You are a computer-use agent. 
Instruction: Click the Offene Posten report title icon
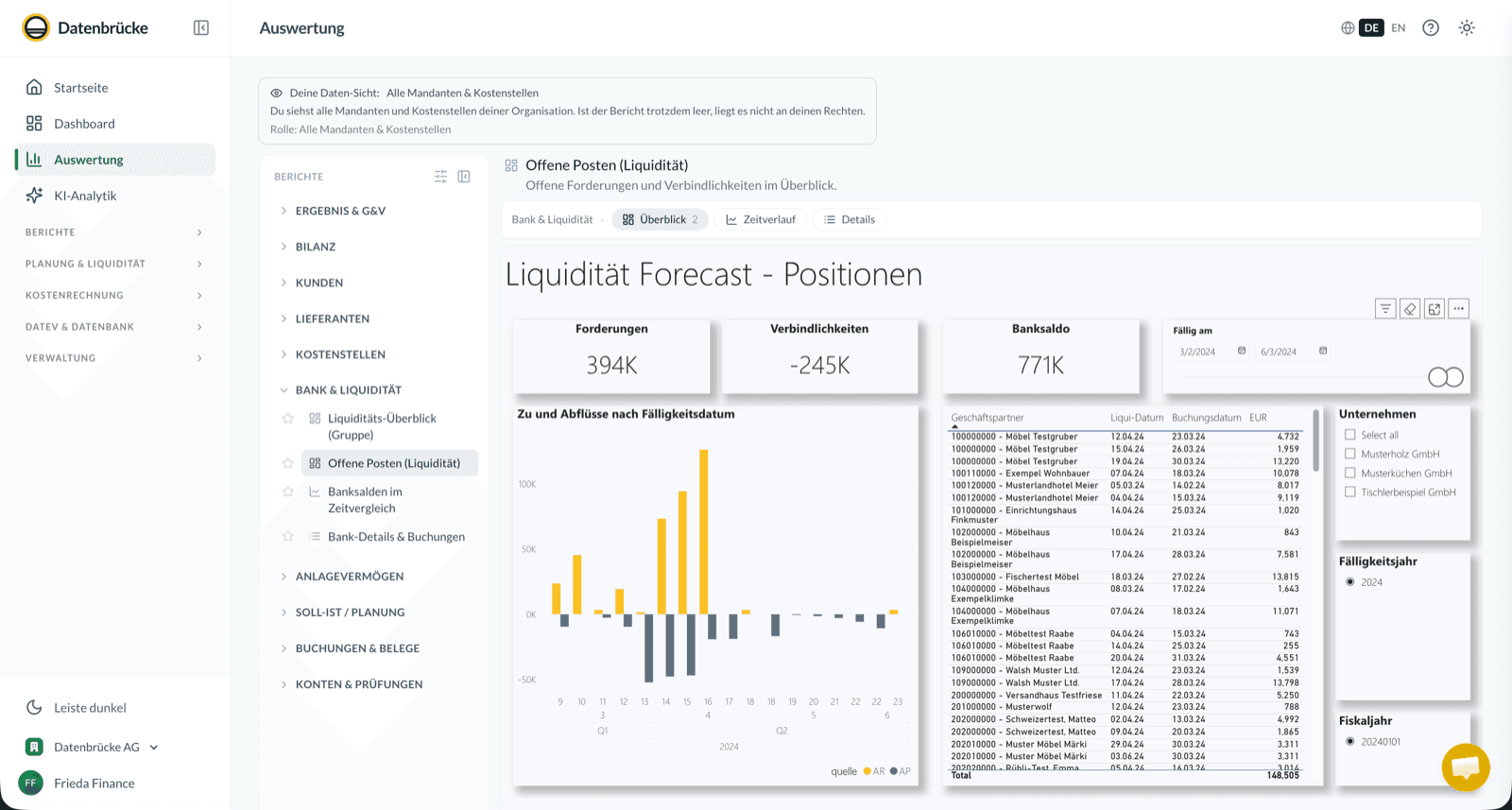click(x=511, y=165)
